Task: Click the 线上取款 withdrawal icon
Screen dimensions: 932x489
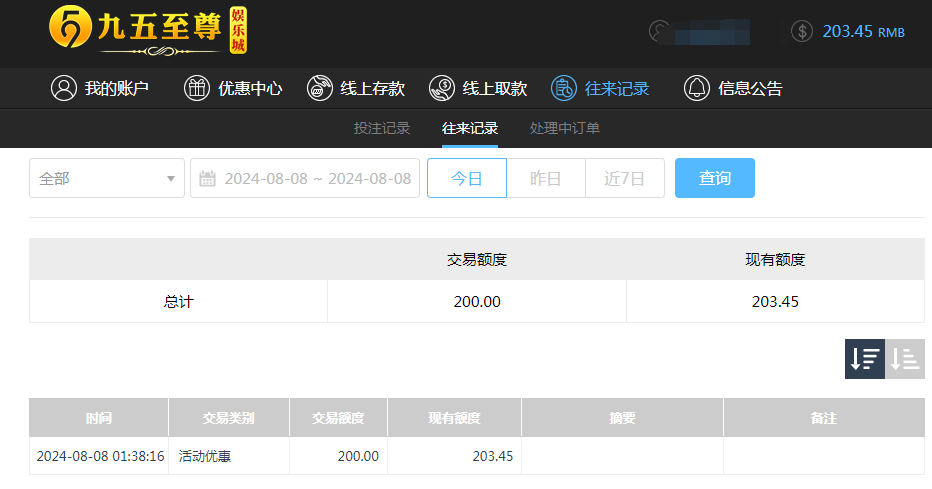Action: click(x=442, y=88)
